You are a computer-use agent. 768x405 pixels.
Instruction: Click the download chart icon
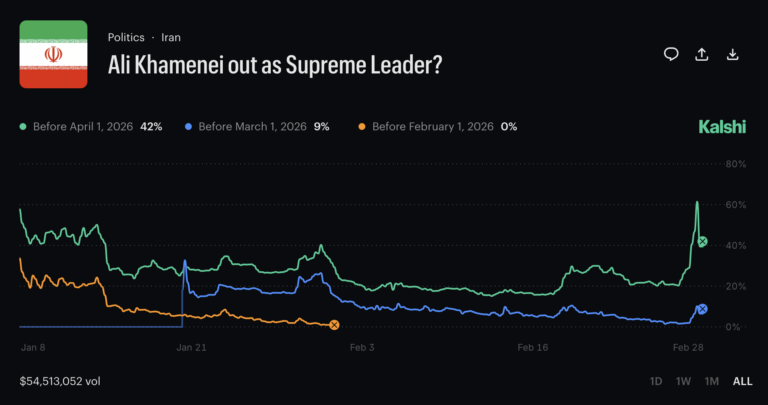733,54
